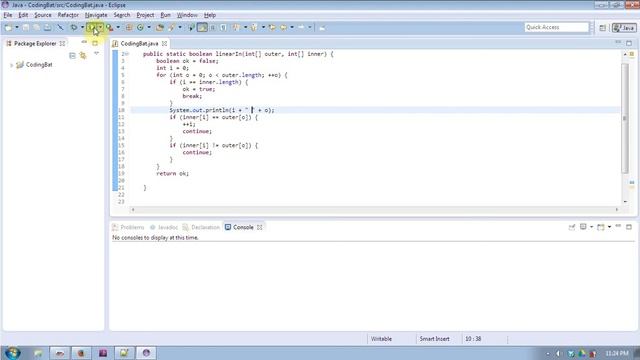Click the Search flashlight toolbar icon
Image resolution: width=640 pixels, height=360 pixels.
(172, 27)
